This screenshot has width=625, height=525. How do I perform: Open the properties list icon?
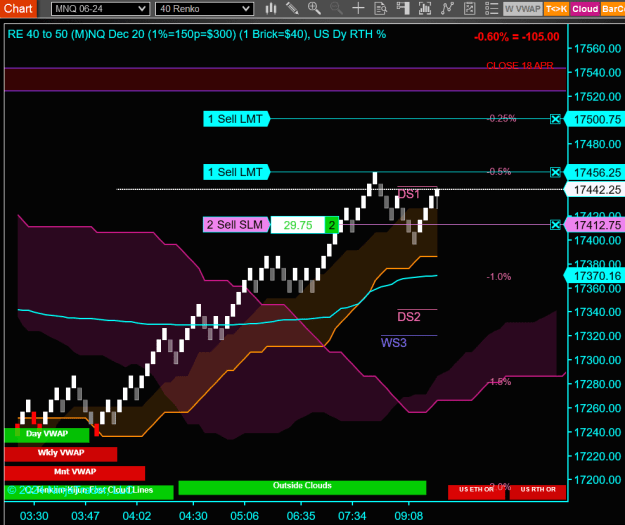(x=491, y=8)
